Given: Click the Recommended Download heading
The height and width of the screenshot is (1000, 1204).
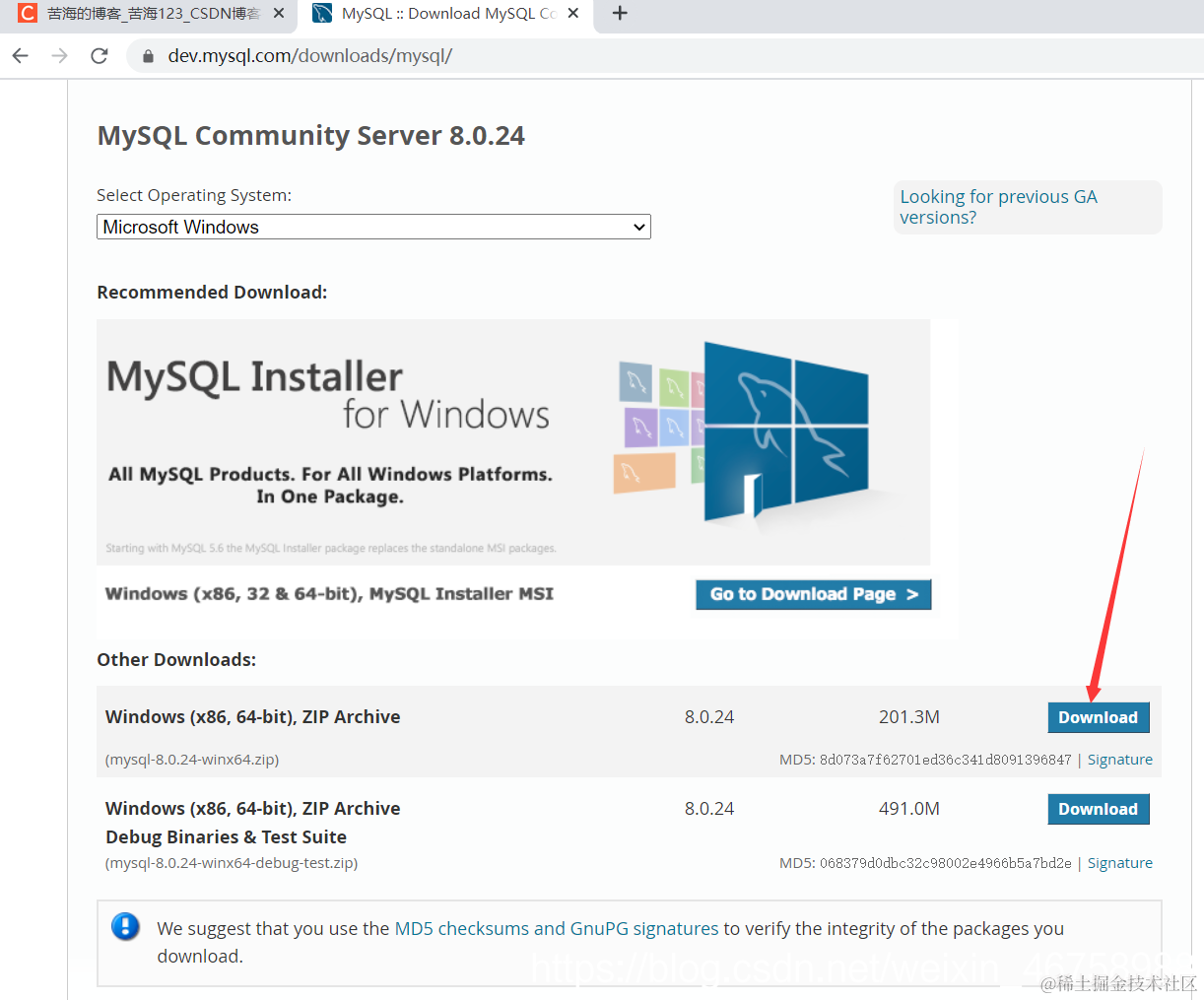Looking at the screenshot, I should (212, 293).
